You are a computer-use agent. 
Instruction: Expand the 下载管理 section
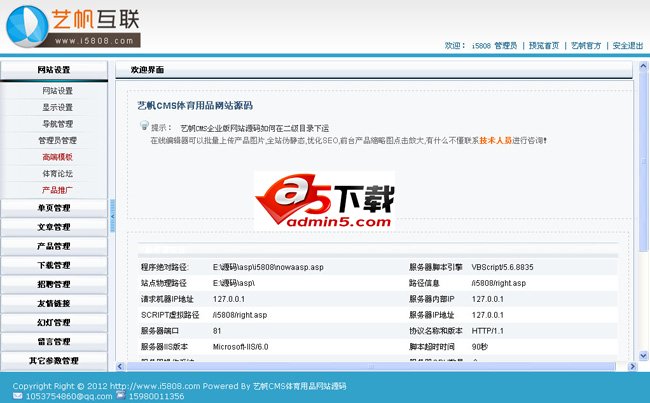(x=54, y=265)
